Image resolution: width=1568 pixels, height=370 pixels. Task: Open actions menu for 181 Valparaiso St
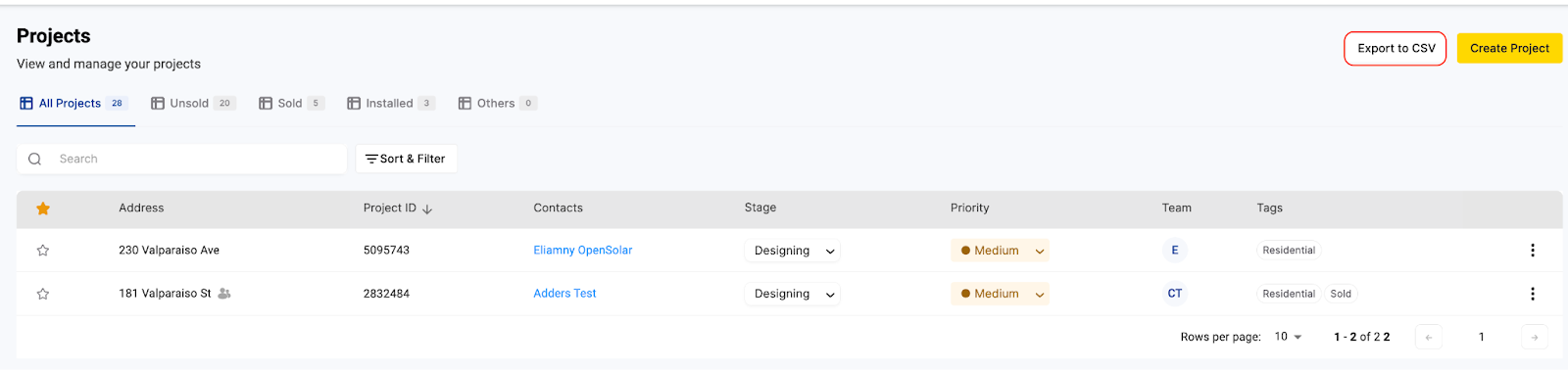pos(1533,294)
